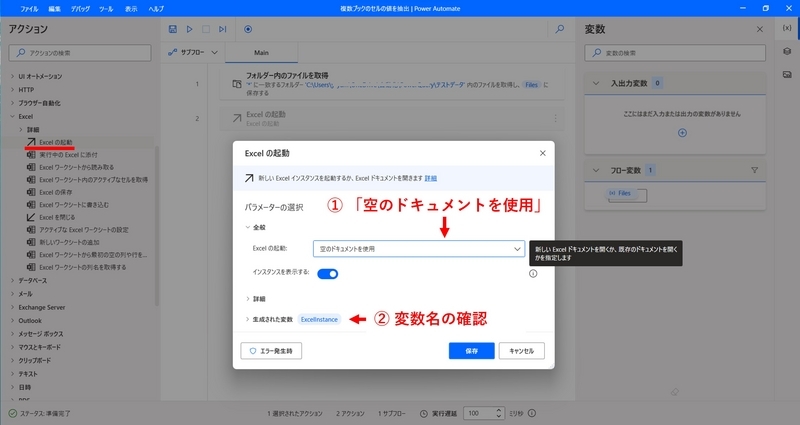Open the ヘルプ menu
Screen dimensions: 800x425
[x=156, y=9]
